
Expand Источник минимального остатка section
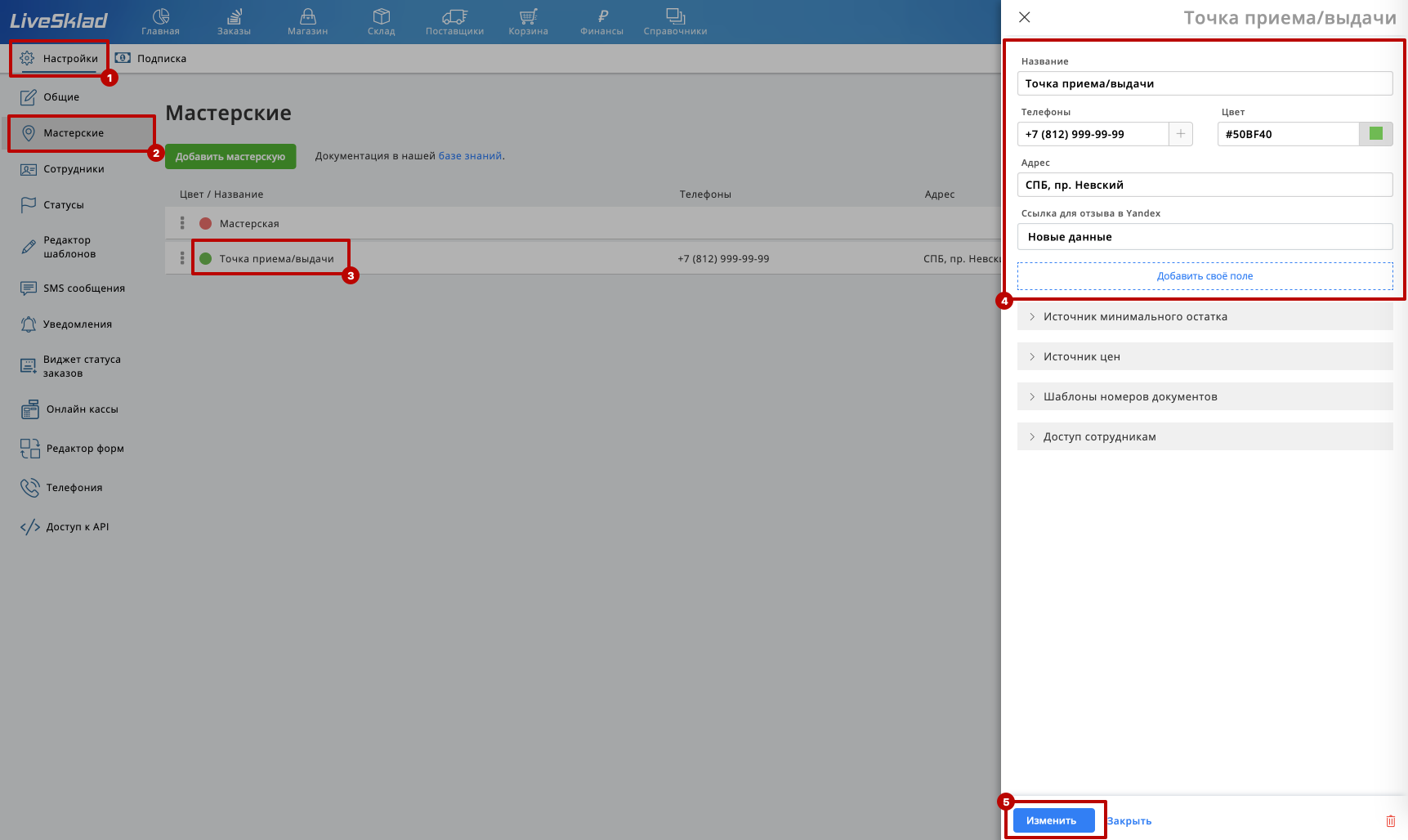(x=1205, y=317)
